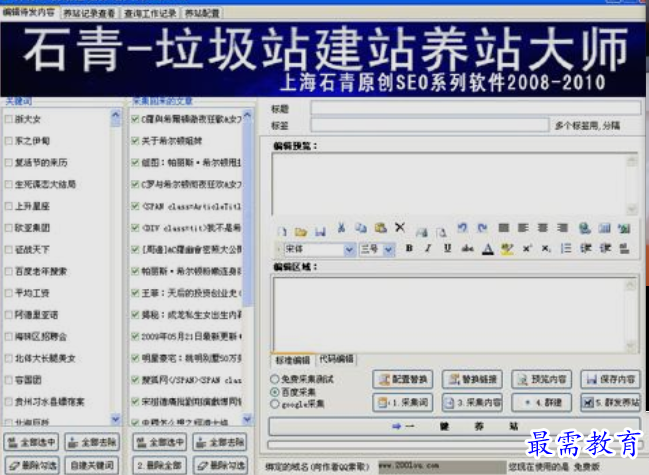Click the Redo arrow icon
This screenshot has width=649, height=475.
[x=482, y=227]
